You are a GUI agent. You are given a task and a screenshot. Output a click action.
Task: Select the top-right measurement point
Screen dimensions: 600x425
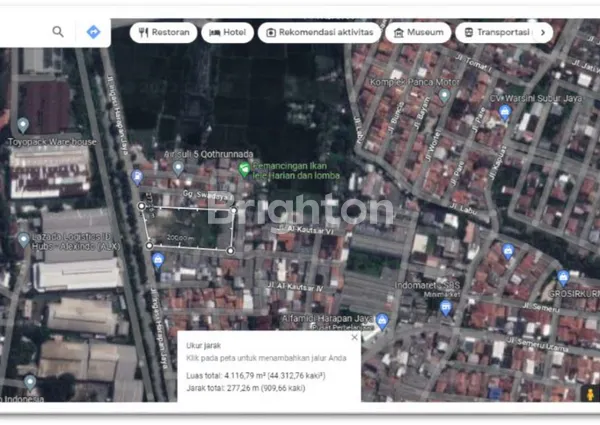(233, 210)
